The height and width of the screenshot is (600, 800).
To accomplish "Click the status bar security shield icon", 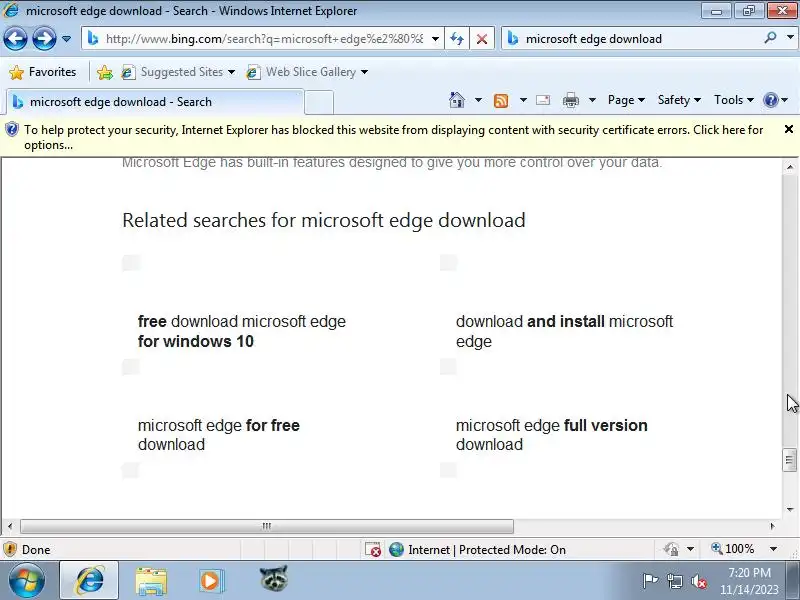I will [10, 549].
